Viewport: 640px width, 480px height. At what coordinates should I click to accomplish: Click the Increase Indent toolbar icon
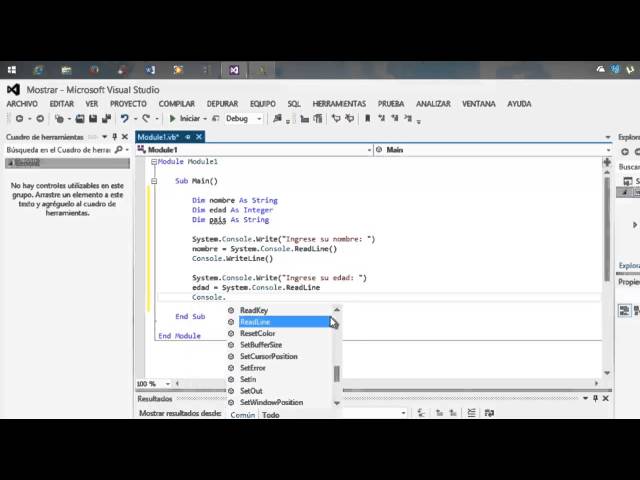(x=318, y=119)
